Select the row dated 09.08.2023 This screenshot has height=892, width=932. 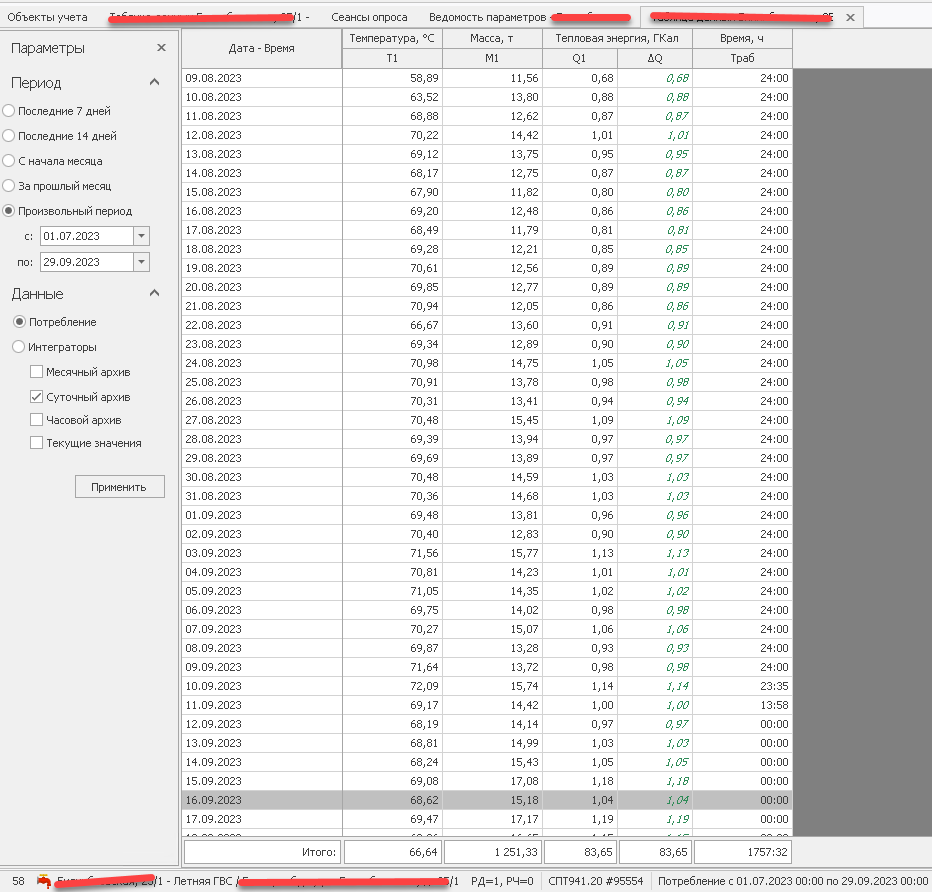[x=487, y=78]
